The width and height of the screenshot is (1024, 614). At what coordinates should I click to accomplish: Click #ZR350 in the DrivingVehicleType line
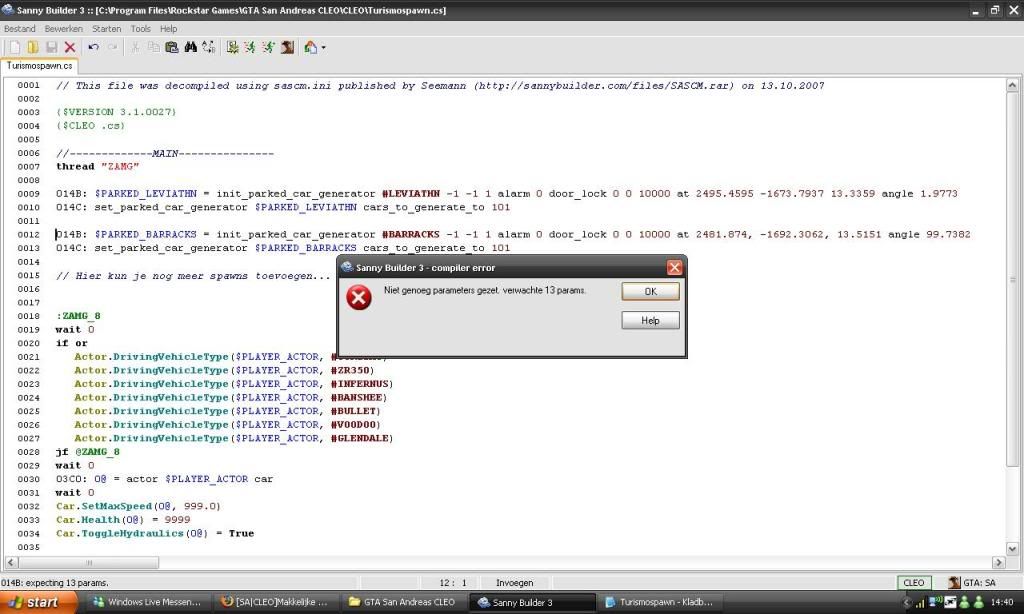[x=352, y=370]
